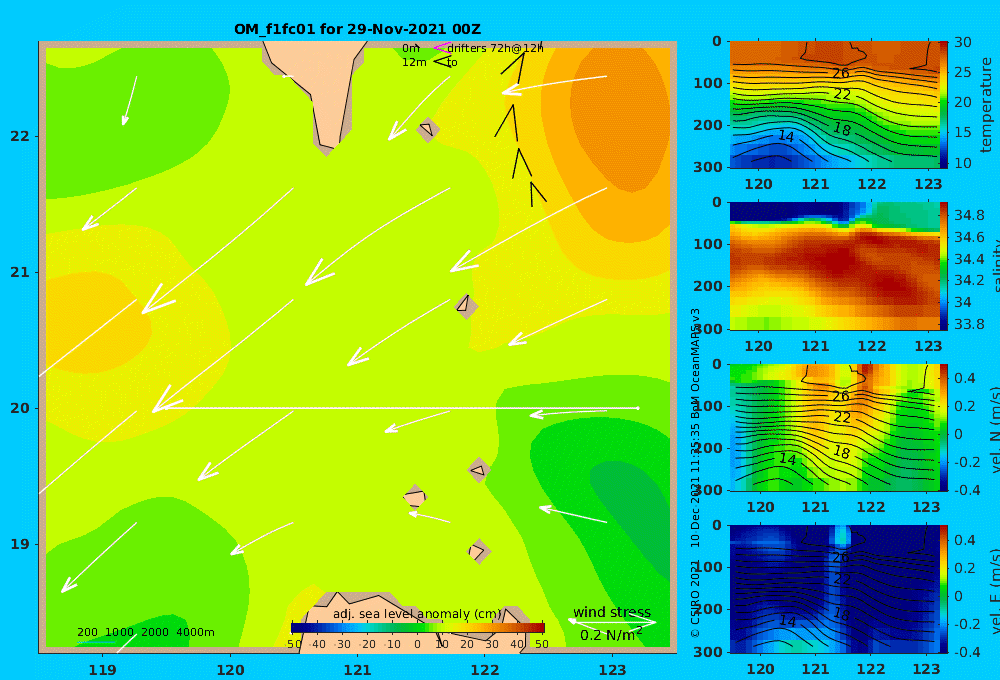
Task: Click the plot title OM_f1fc01 for 29-Nov-2021 00Z
Action: [357, 29]
